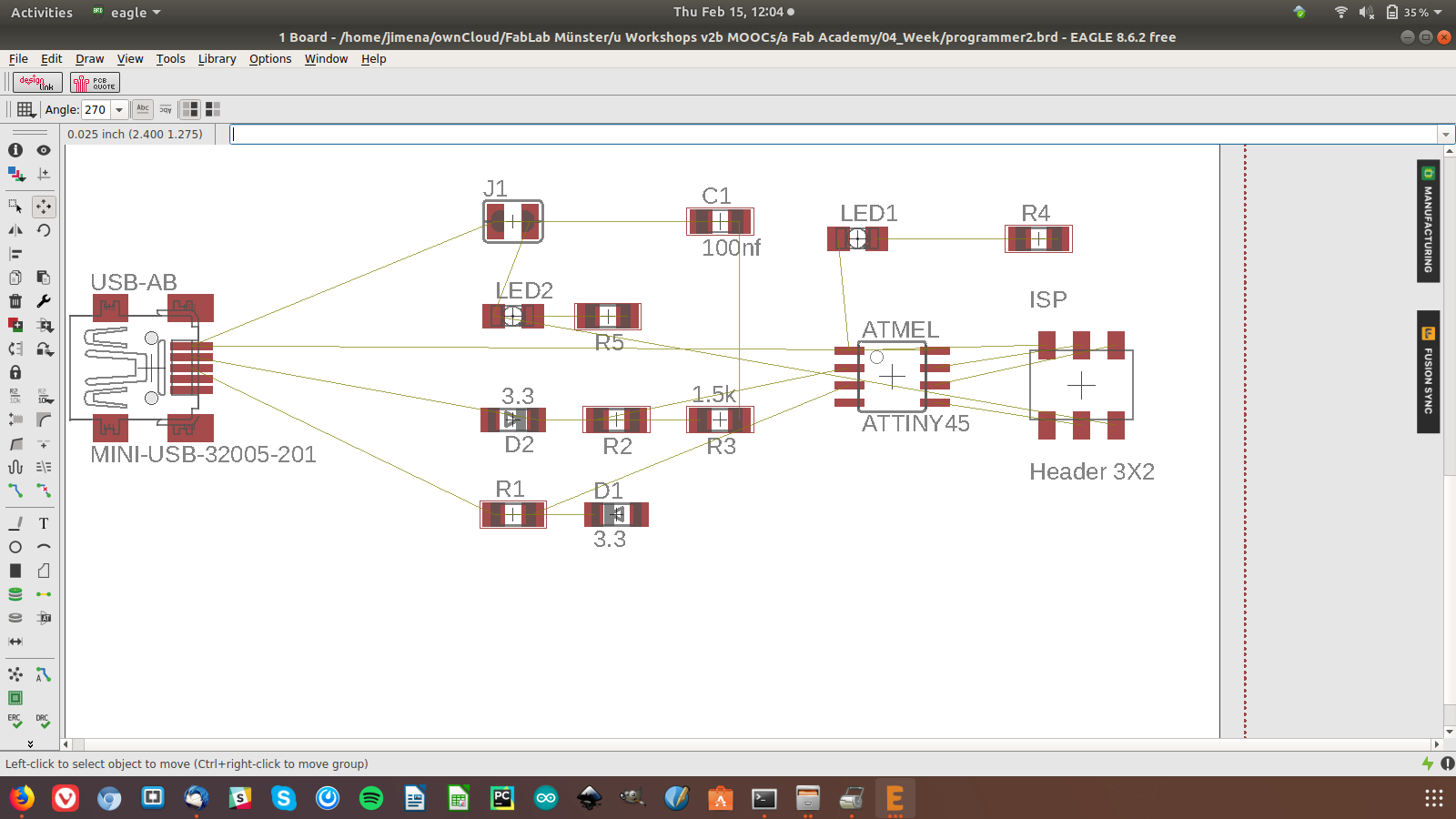The image size is (1456, 819).
Task: Toggle the second layer-side option next to Angle
Action: point(213,109)
